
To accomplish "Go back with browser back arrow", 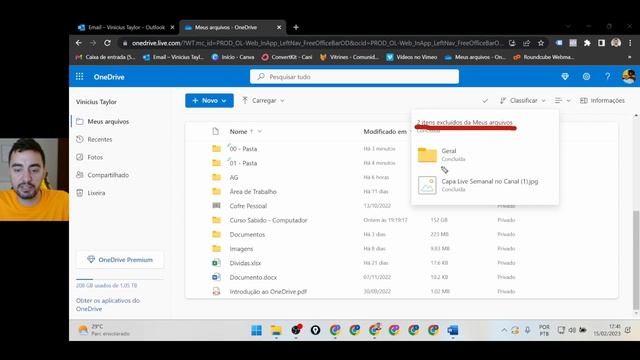I will 79,43.
